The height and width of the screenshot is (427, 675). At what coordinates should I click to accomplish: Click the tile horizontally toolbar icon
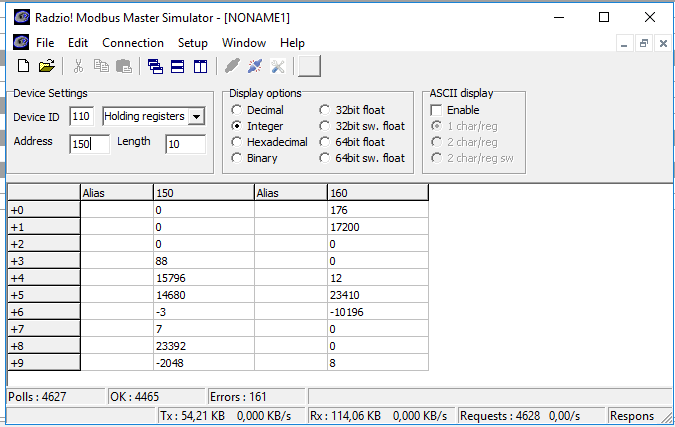pyautogui.click(x=177, y=67)
